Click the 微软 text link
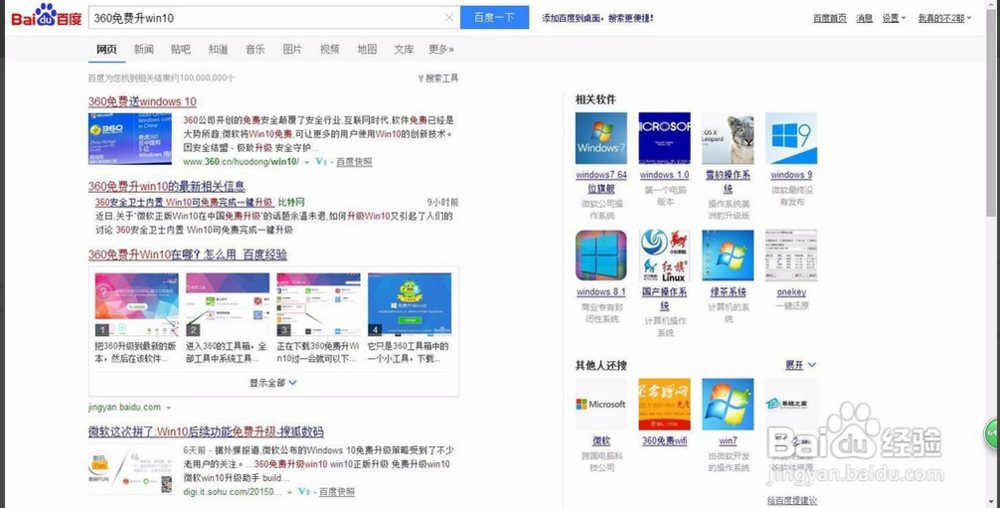1000x508 pixels. click(601, 440)
